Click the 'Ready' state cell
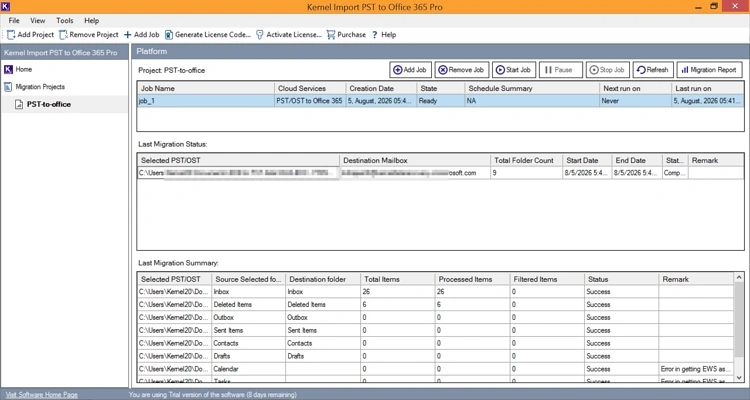Screen dimensions: 750x400 [441, 101]
